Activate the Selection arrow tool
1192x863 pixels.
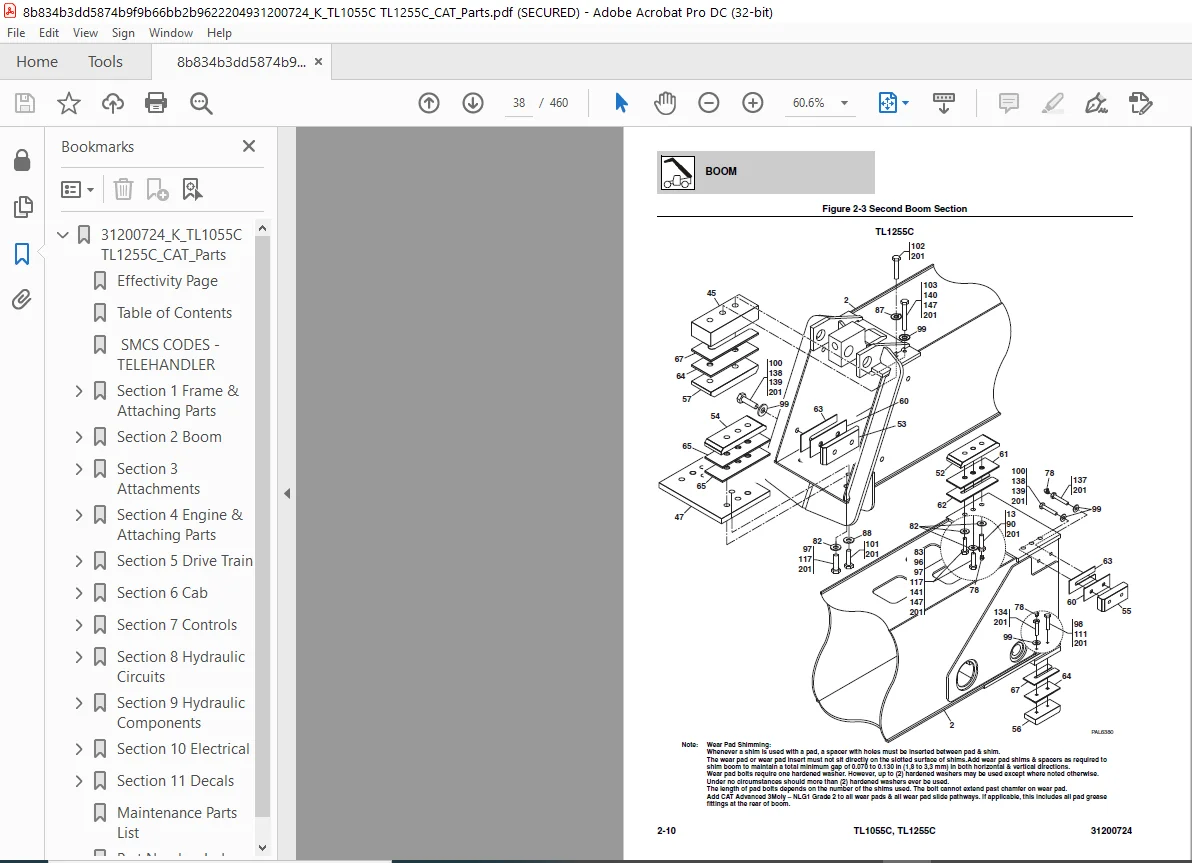[621, 103]
